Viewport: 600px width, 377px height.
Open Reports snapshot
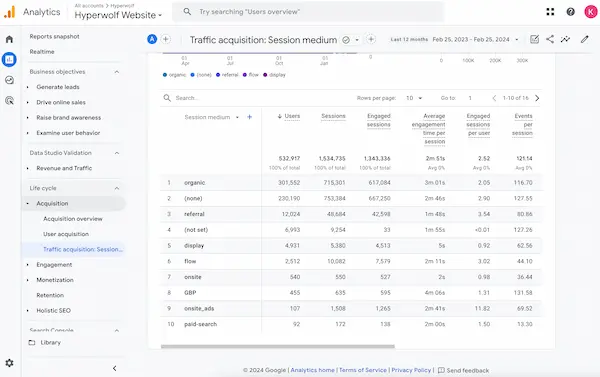[x=54, y=36]
